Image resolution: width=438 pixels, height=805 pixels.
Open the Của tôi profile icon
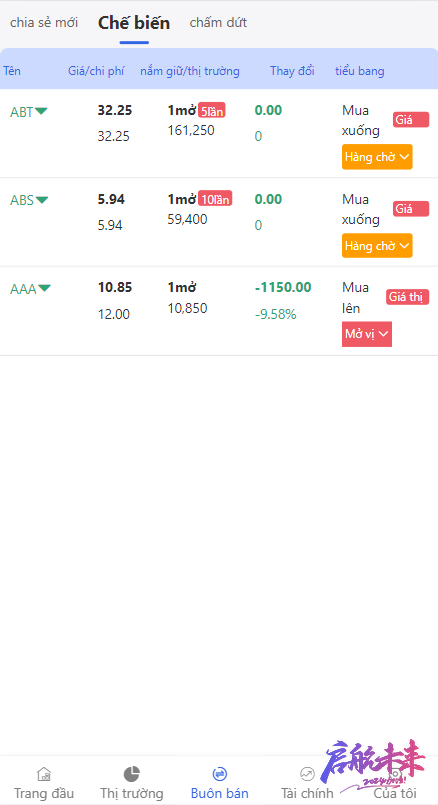pyautogui.click(x=395, y=774)
